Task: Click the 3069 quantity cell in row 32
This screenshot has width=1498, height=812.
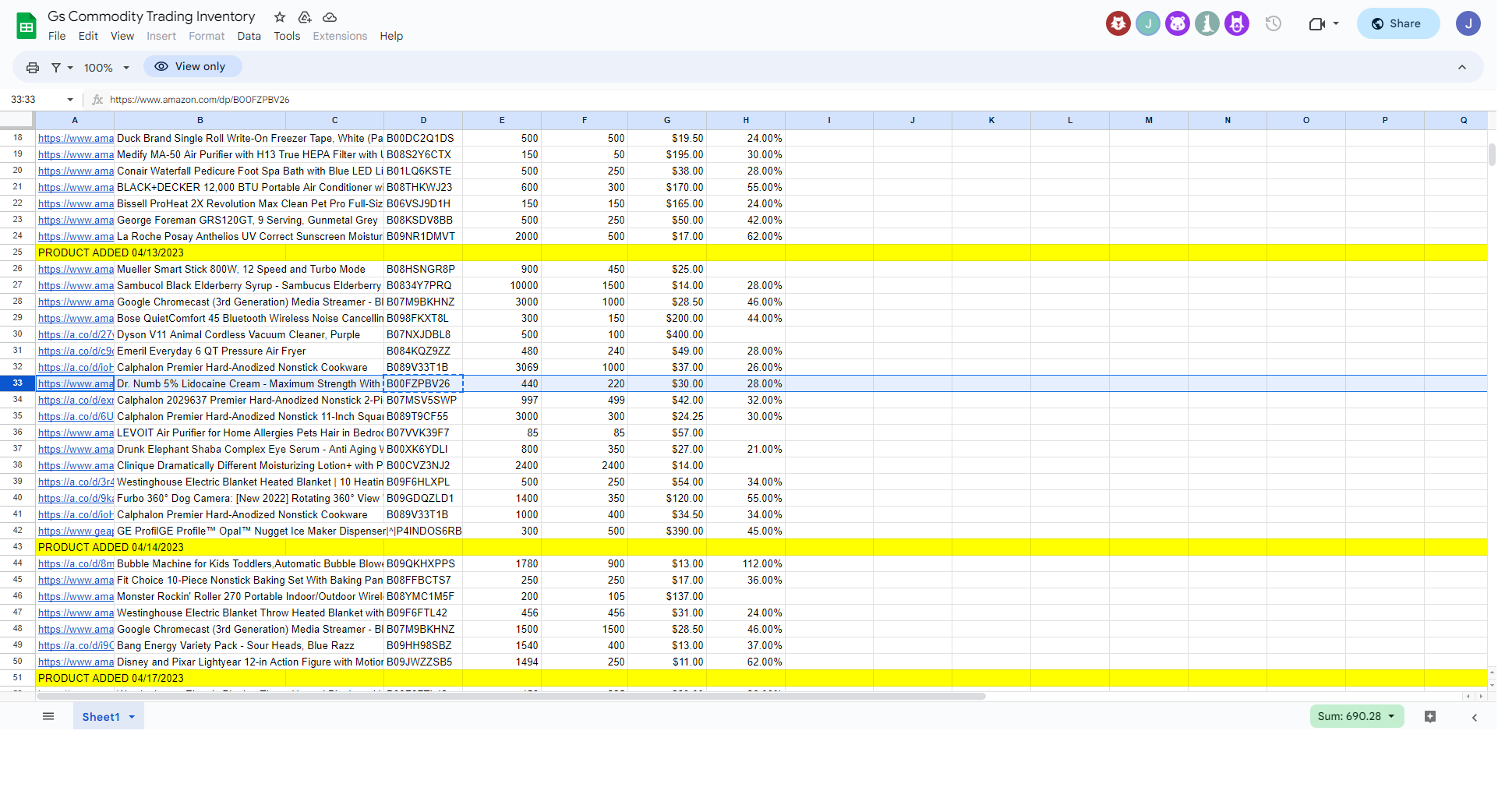Action: (502, 367)
